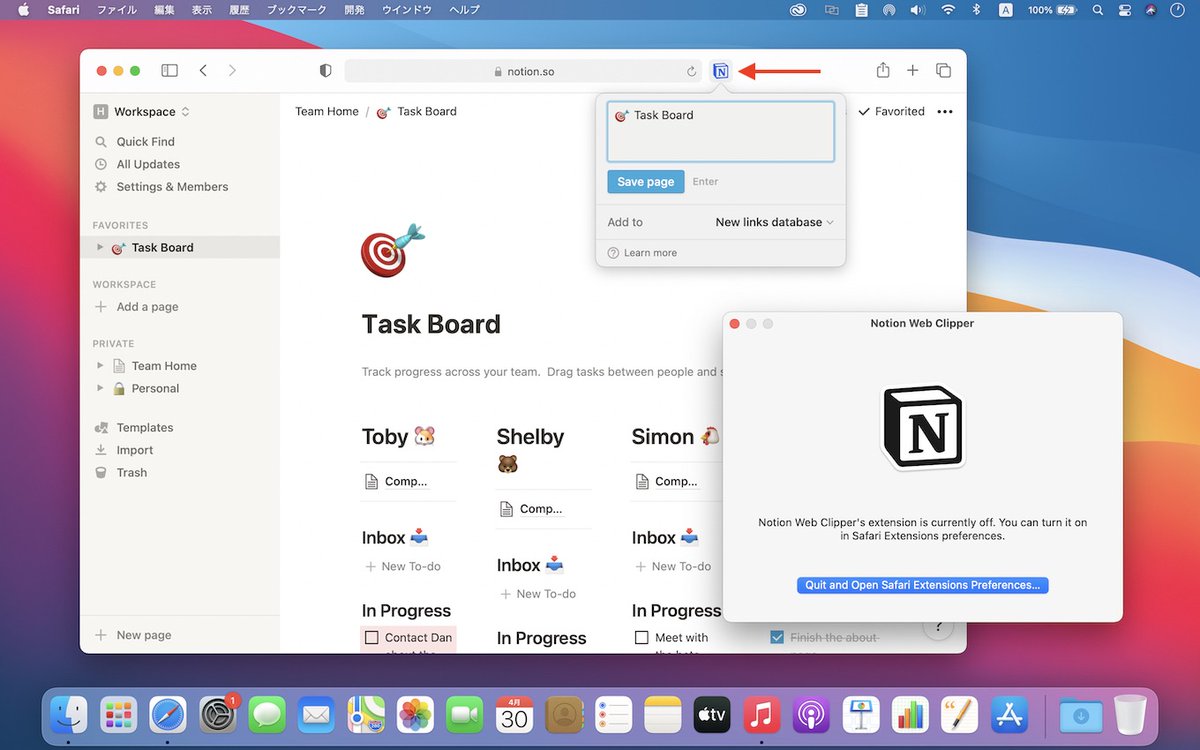1200x750 pixels.
Task: Open a new Safari tab
Action: (x=913, y=71)
